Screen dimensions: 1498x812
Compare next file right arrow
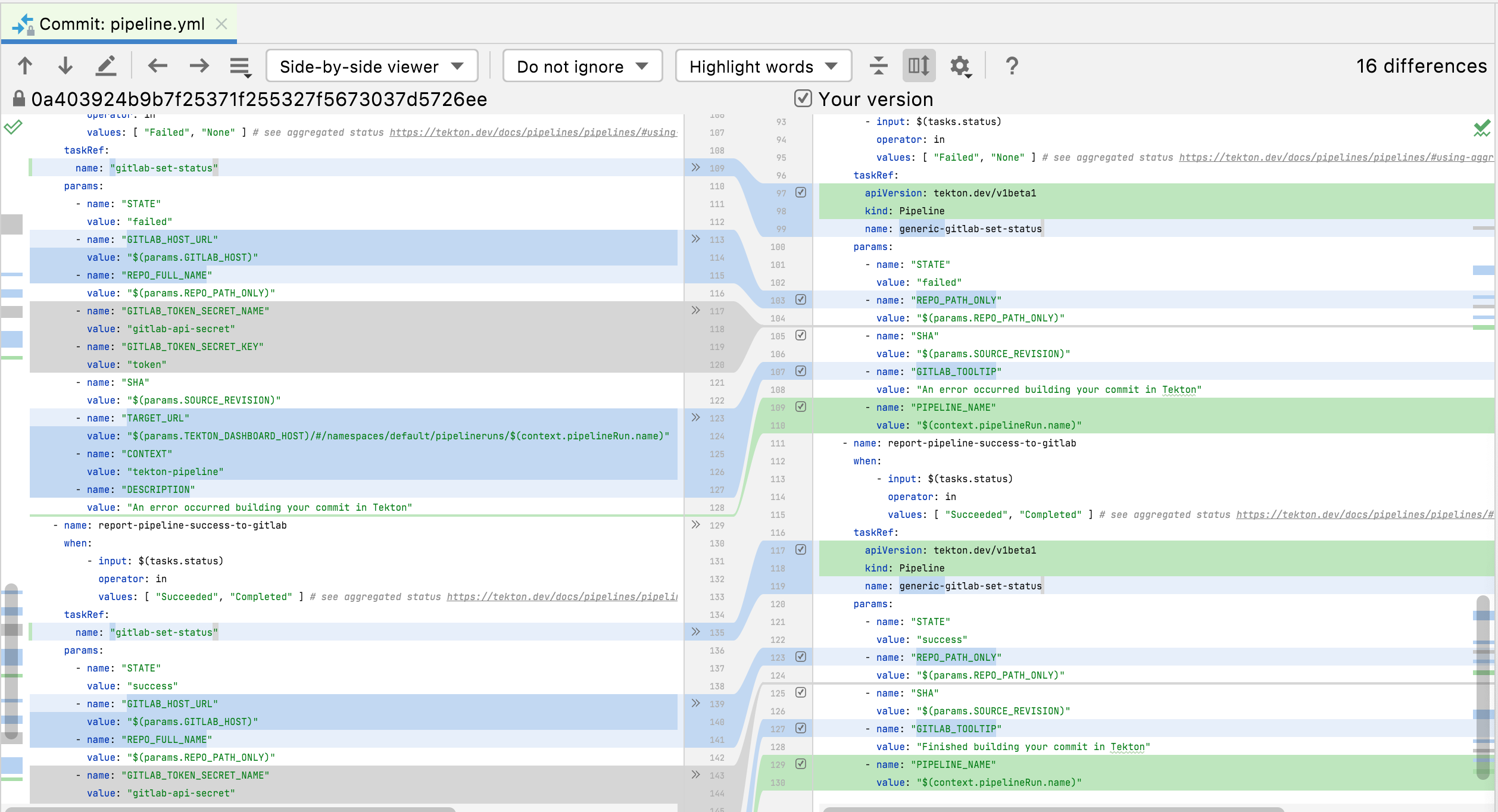coord(199,66)
